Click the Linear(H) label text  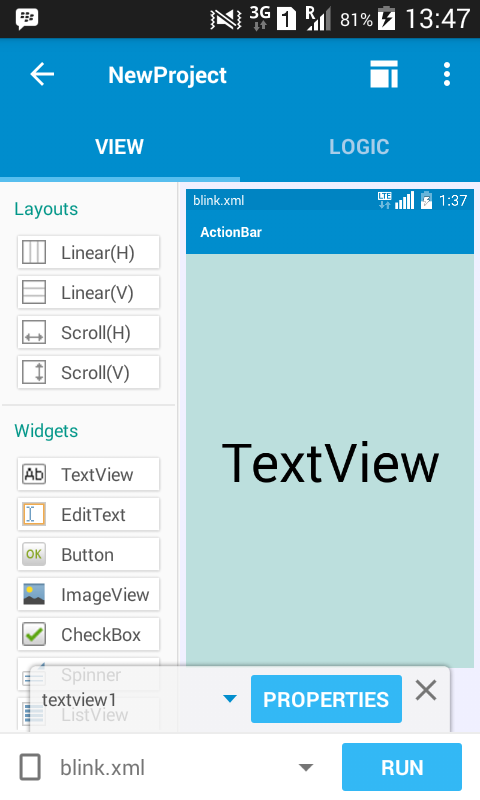pos(97,253)
